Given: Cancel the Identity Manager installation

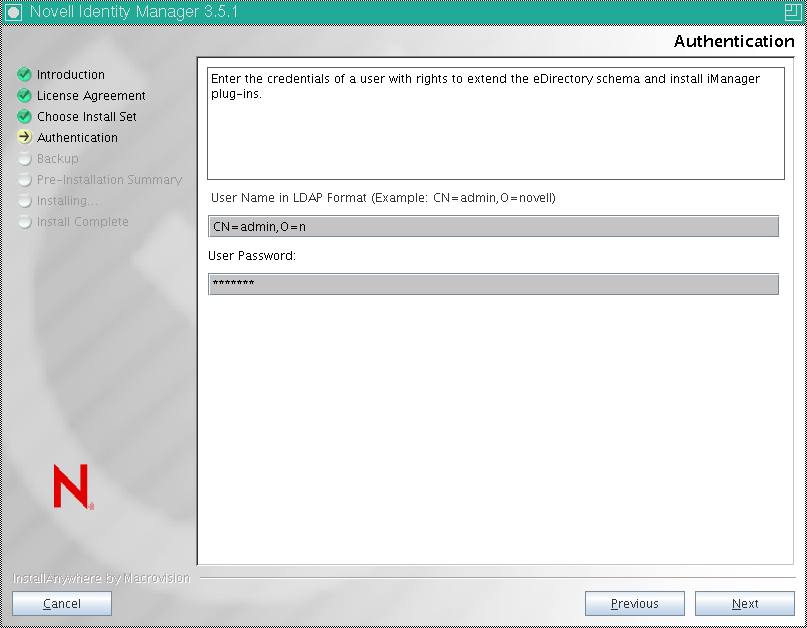Looking at the screenshot, I should [61, 603].
